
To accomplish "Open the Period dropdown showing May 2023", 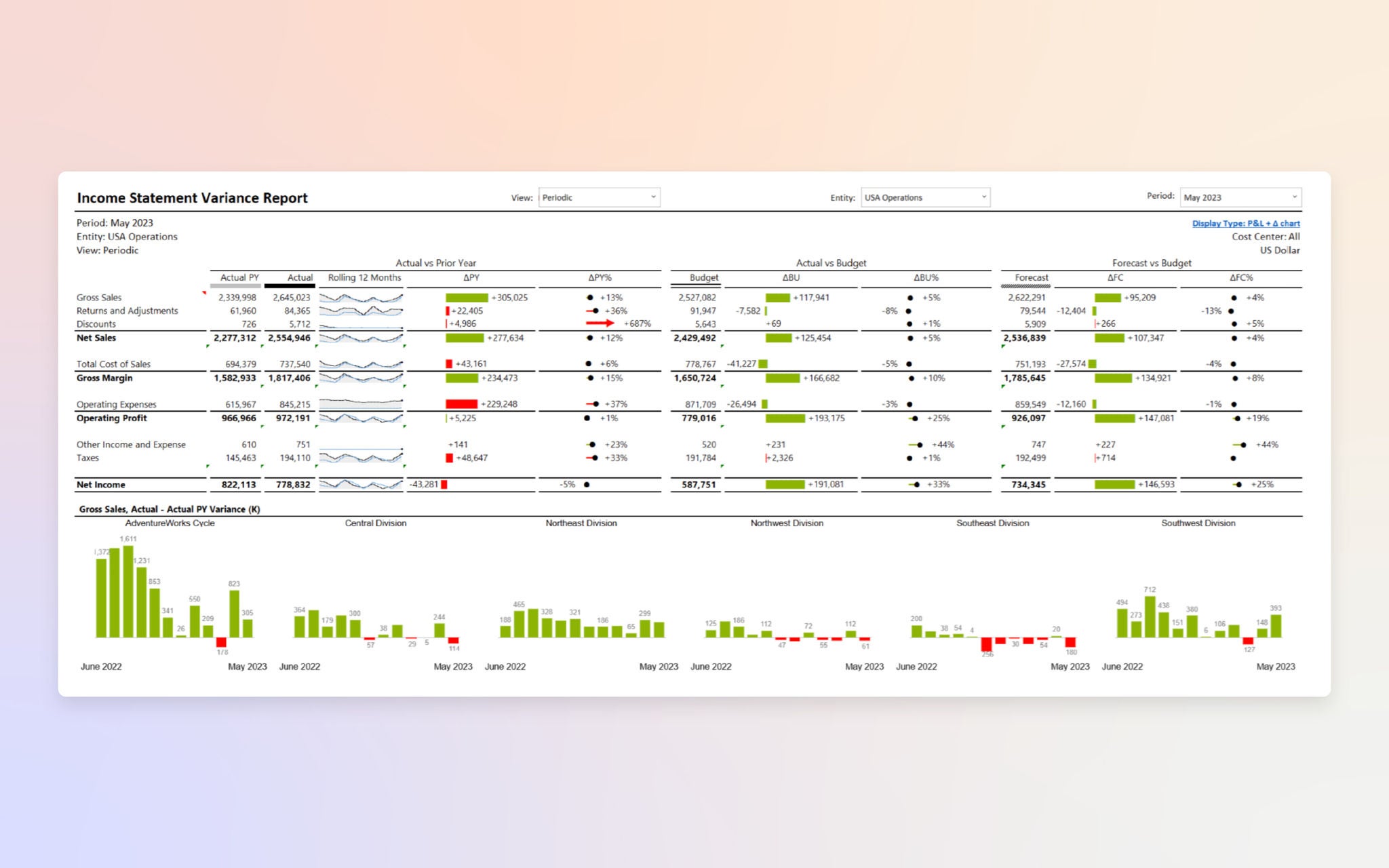I will [1240, 197].
